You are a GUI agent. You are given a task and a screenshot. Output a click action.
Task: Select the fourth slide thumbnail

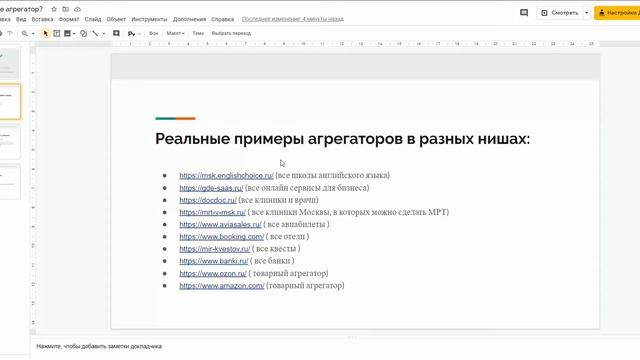coord(9,182)
